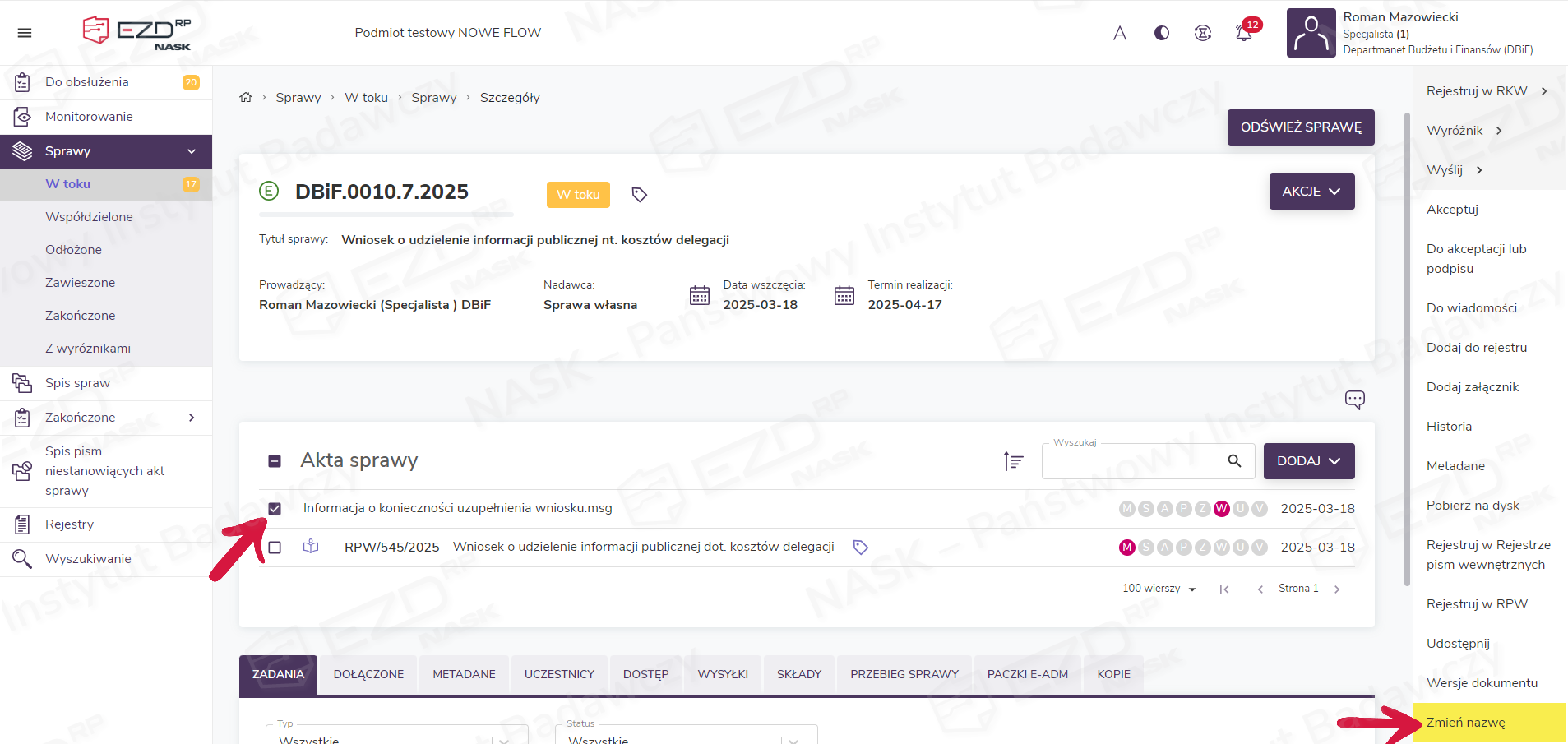Toggle the contrast mode icon

[1161, 33]
